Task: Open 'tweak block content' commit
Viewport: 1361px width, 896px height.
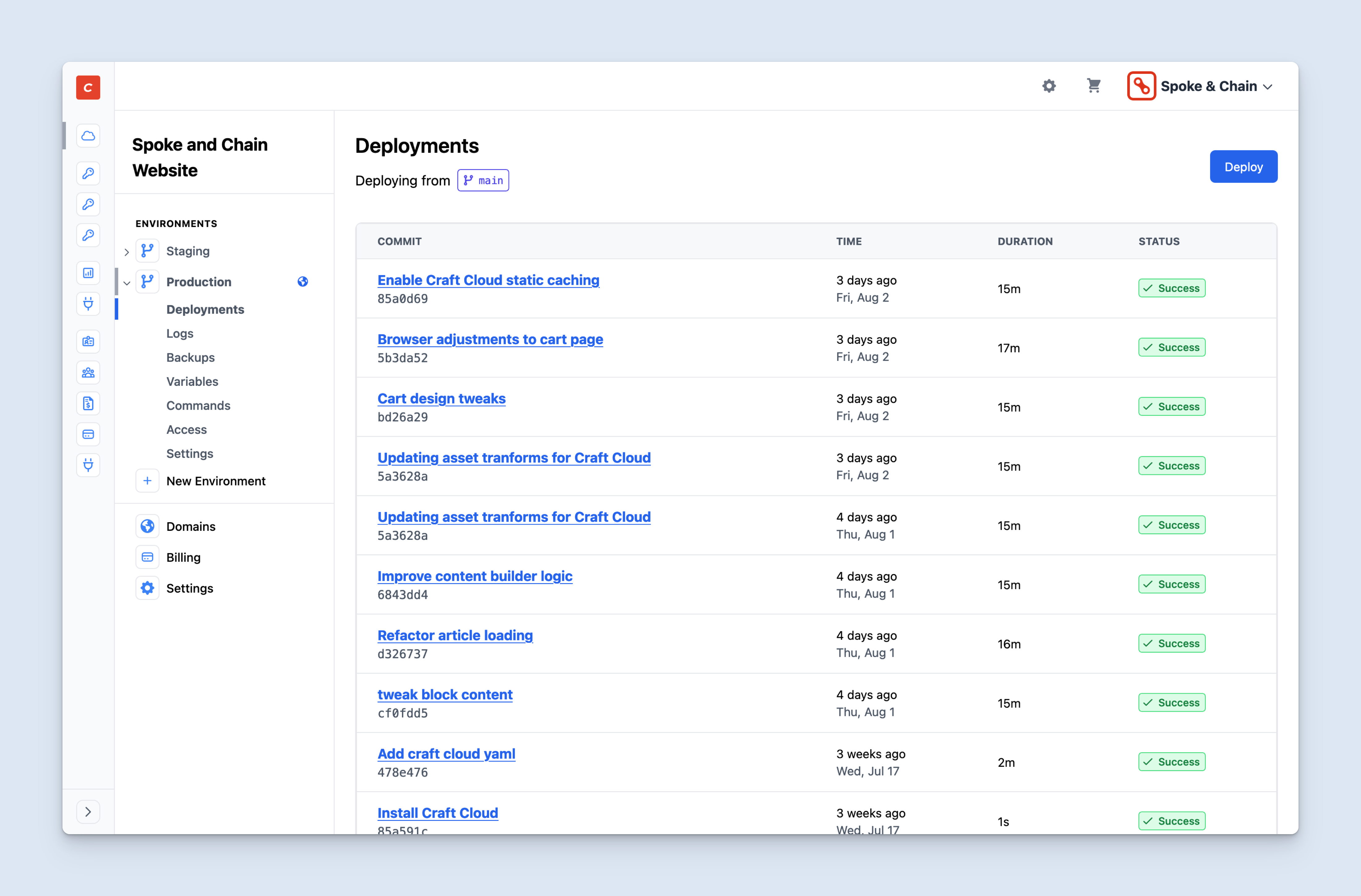Action: [445, 694]
